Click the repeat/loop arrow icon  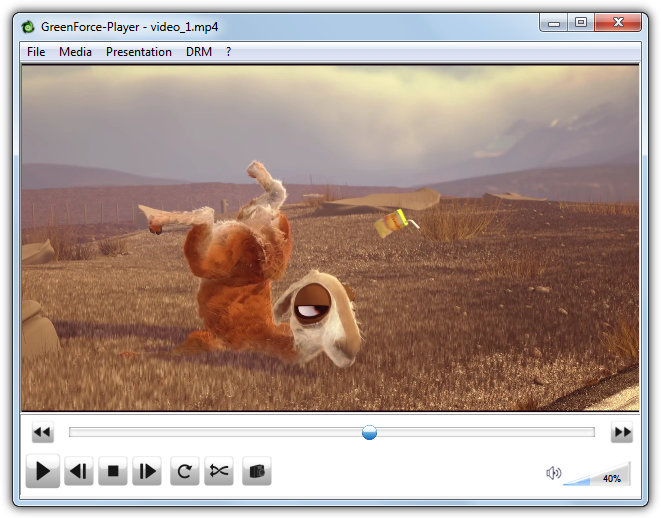point(185,471)
